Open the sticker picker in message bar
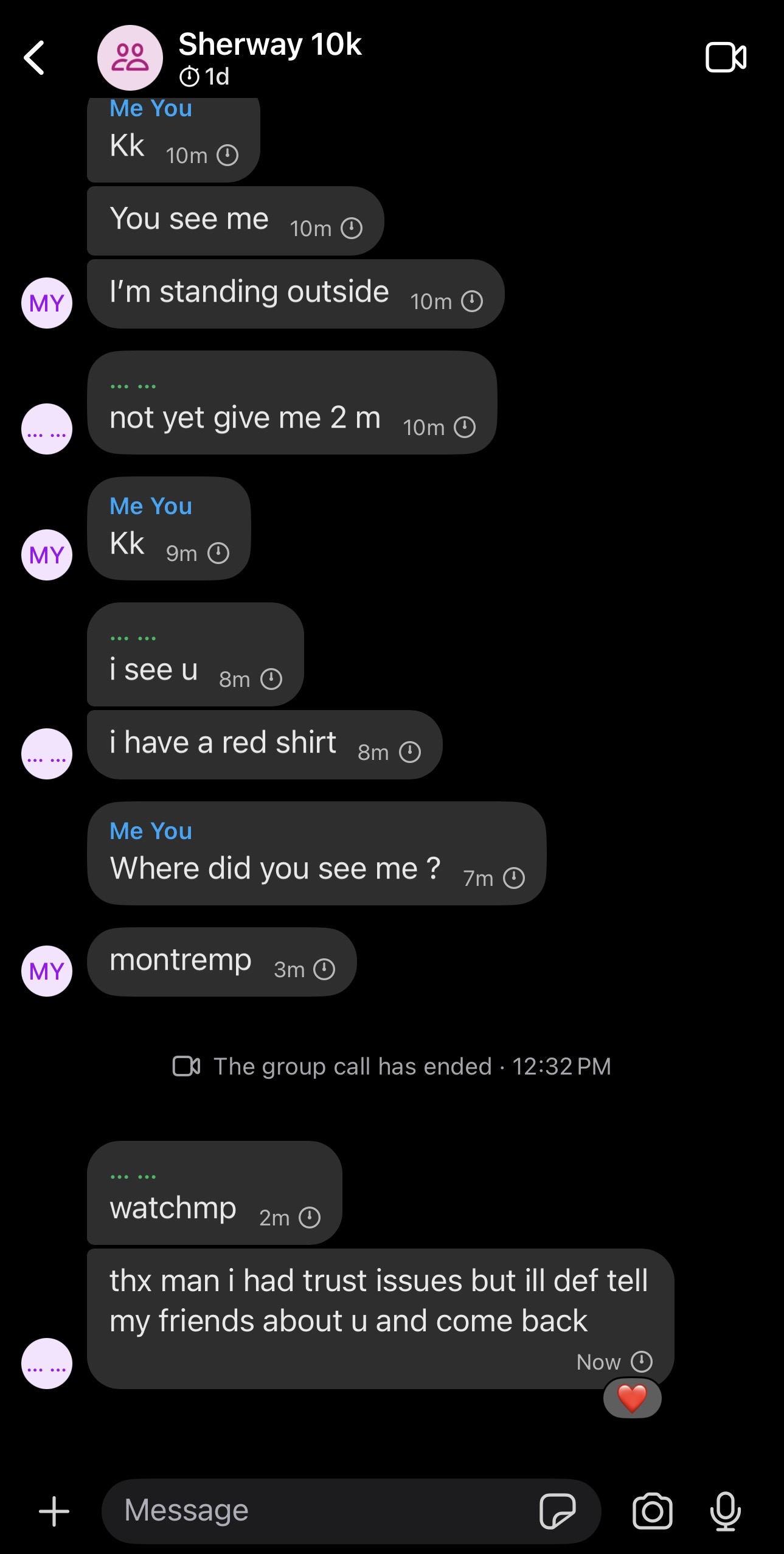 point(557,1511)
